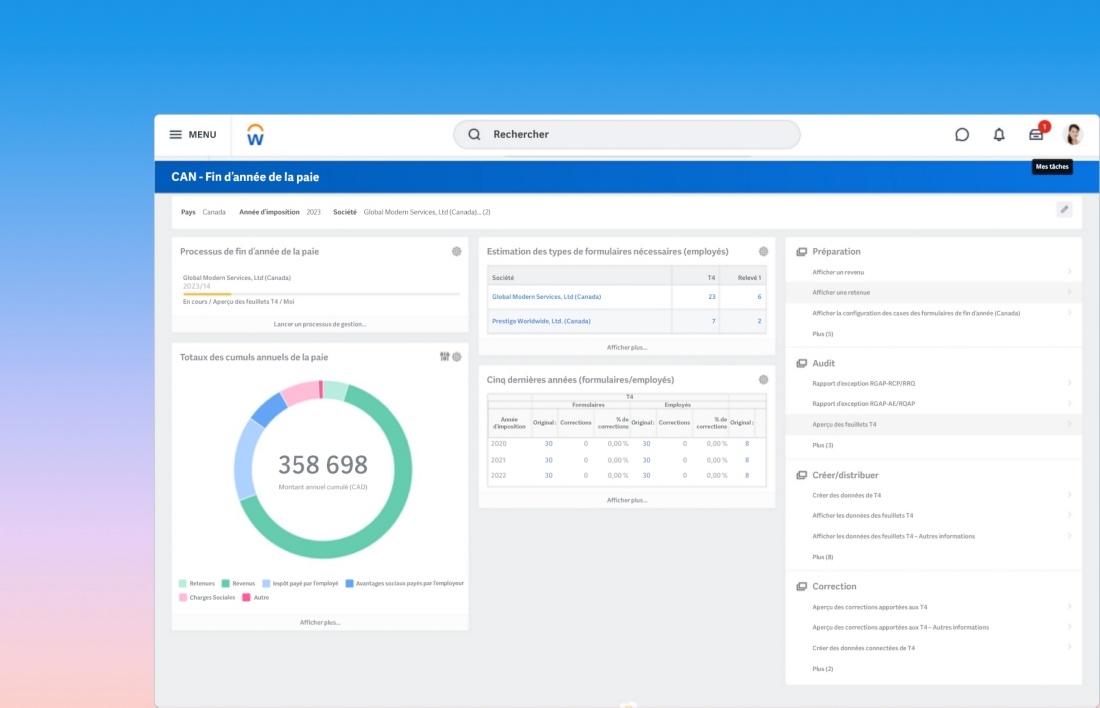The image size is (1100, 708).
Task: Expand Afficher plus under donut chart
Action: point(320,622)
